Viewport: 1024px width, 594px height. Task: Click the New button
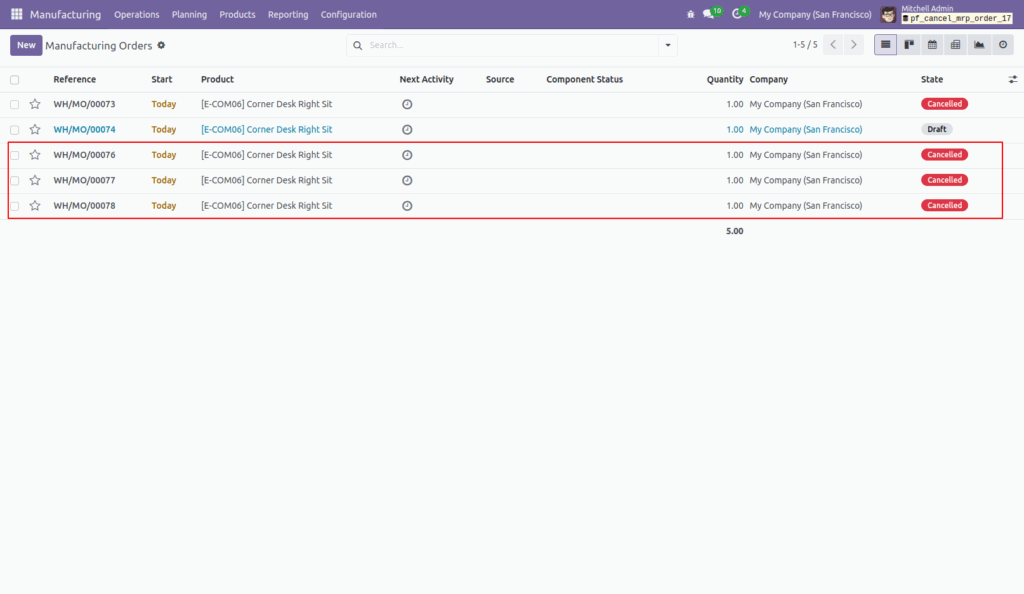(26, 45)
